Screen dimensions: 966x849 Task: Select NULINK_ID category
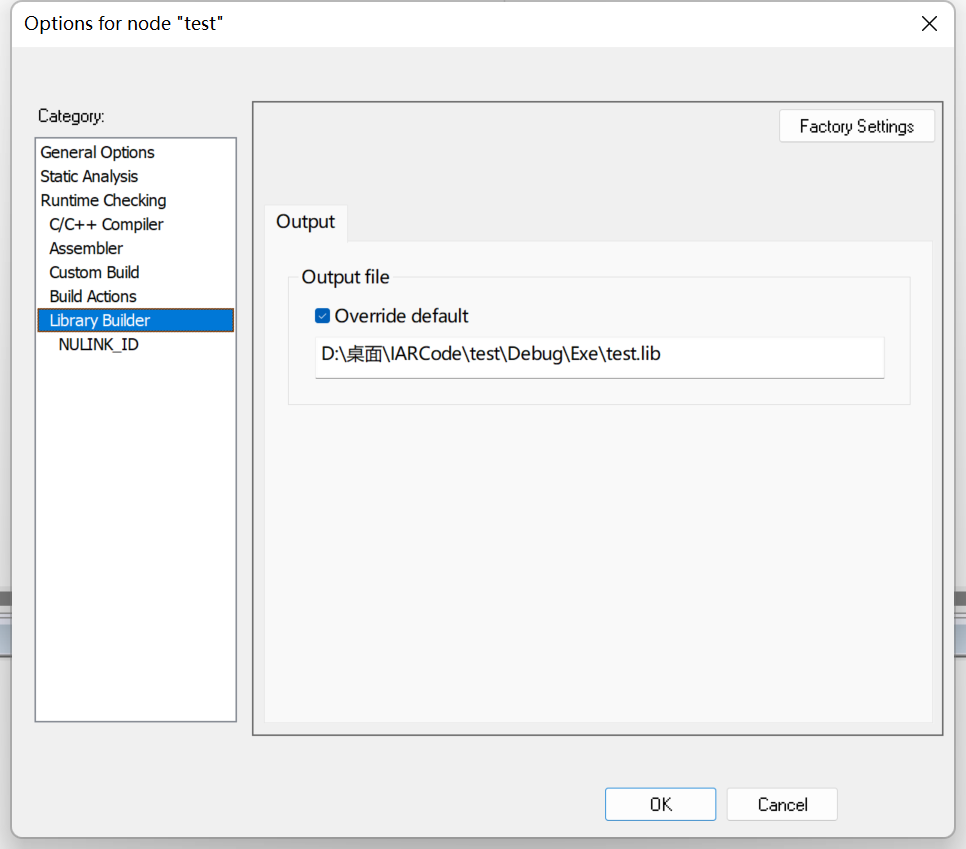click(x=99, y=344)
